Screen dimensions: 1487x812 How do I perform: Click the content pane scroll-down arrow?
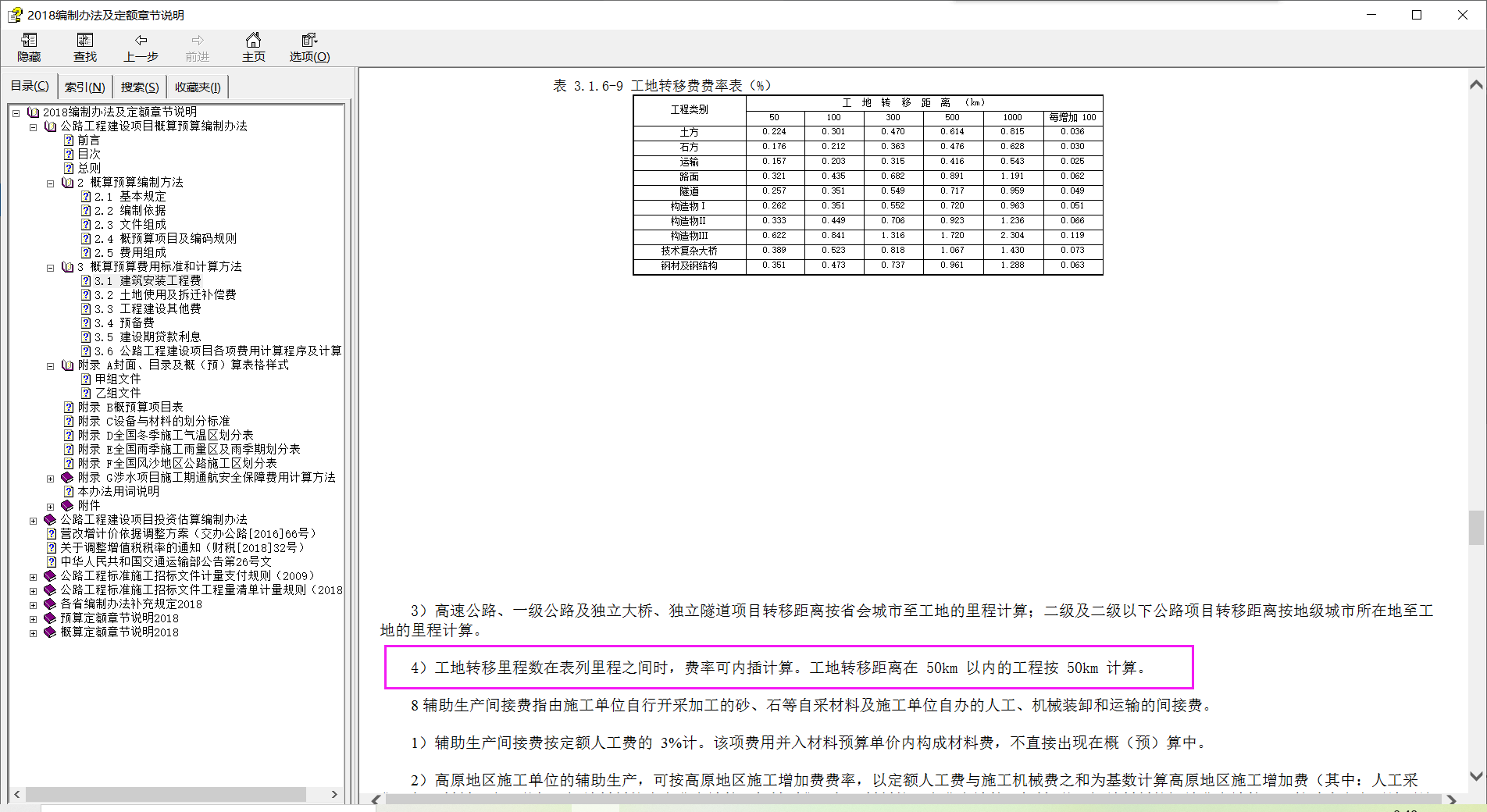(x=1476, y=776)
